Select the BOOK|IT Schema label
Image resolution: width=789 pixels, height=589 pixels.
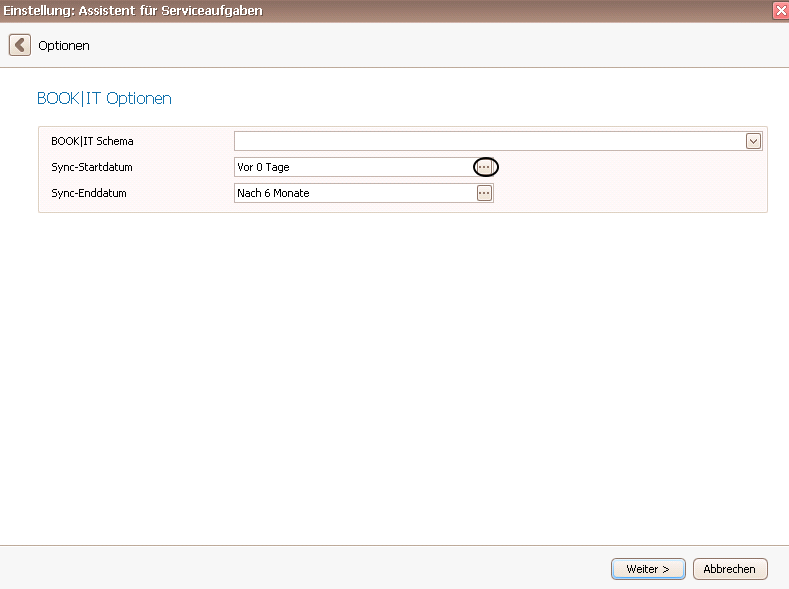pyautogui.click(x=92, y=141)
